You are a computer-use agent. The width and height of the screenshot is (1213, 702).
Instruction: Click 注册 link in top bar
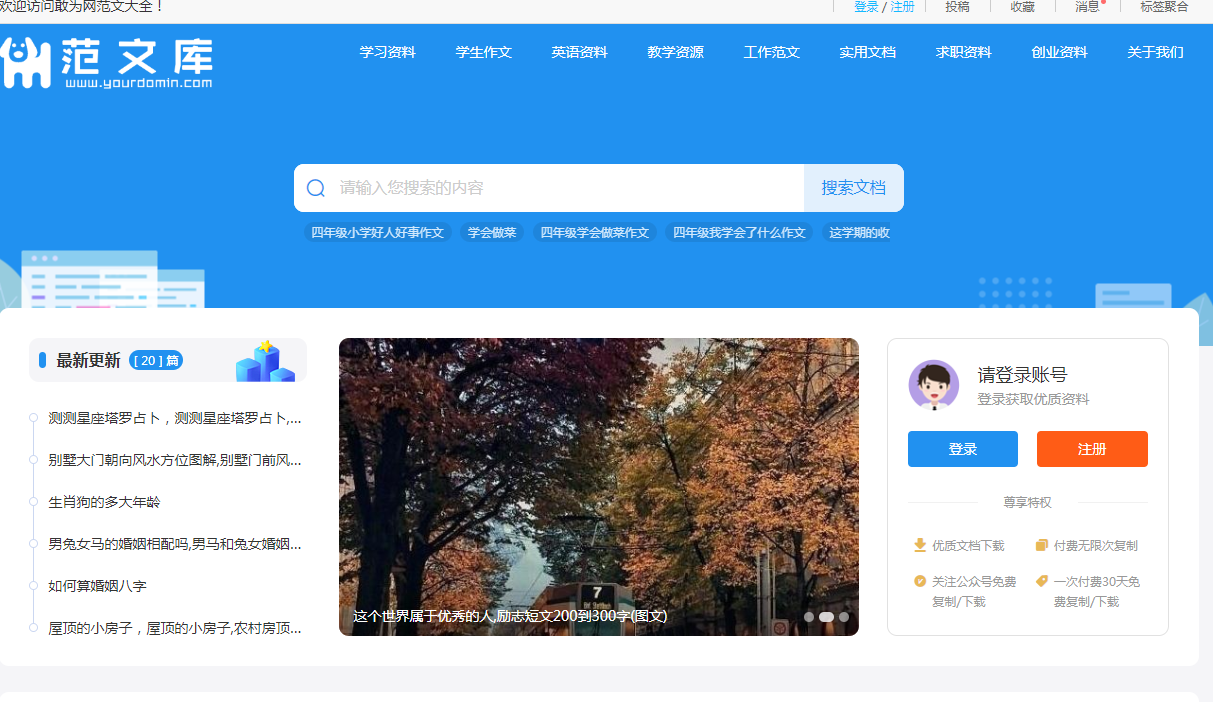tap(903, 7)
